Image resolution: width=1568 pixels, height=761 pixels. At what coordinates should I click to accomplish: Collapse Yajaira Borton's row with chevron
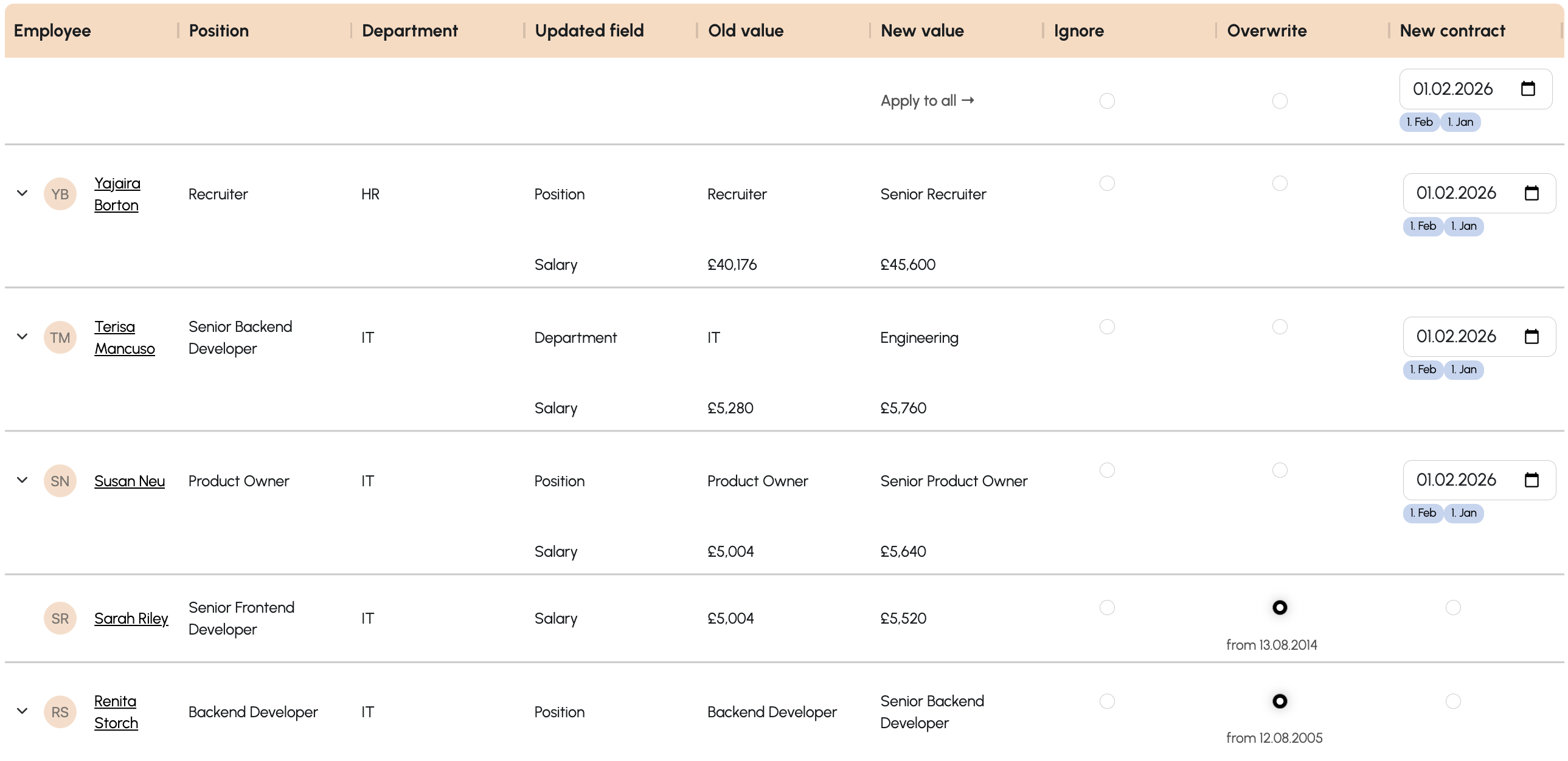(x=23, y=193)
